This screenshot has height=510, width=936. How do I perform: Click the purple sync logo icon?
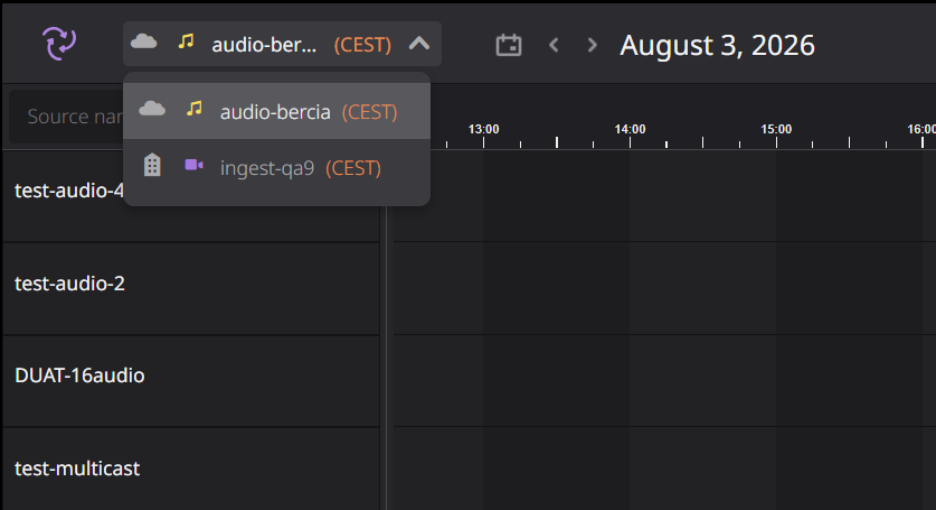59,44
